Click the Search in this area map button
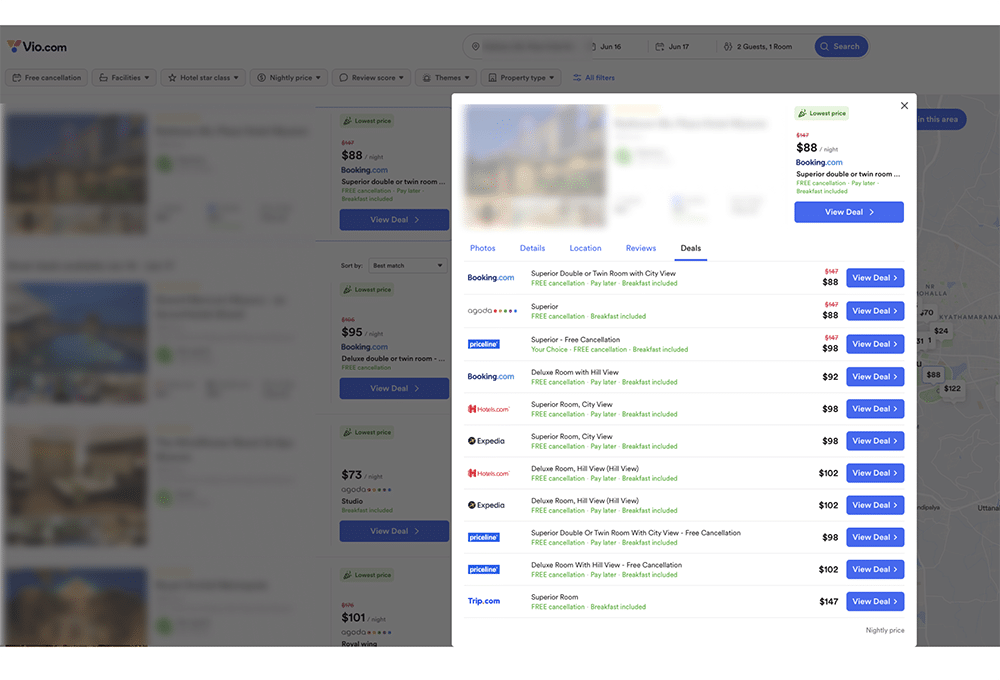The height and width of the screenshot is (680, 1000). pyautogui.click(x=941, y=119)
